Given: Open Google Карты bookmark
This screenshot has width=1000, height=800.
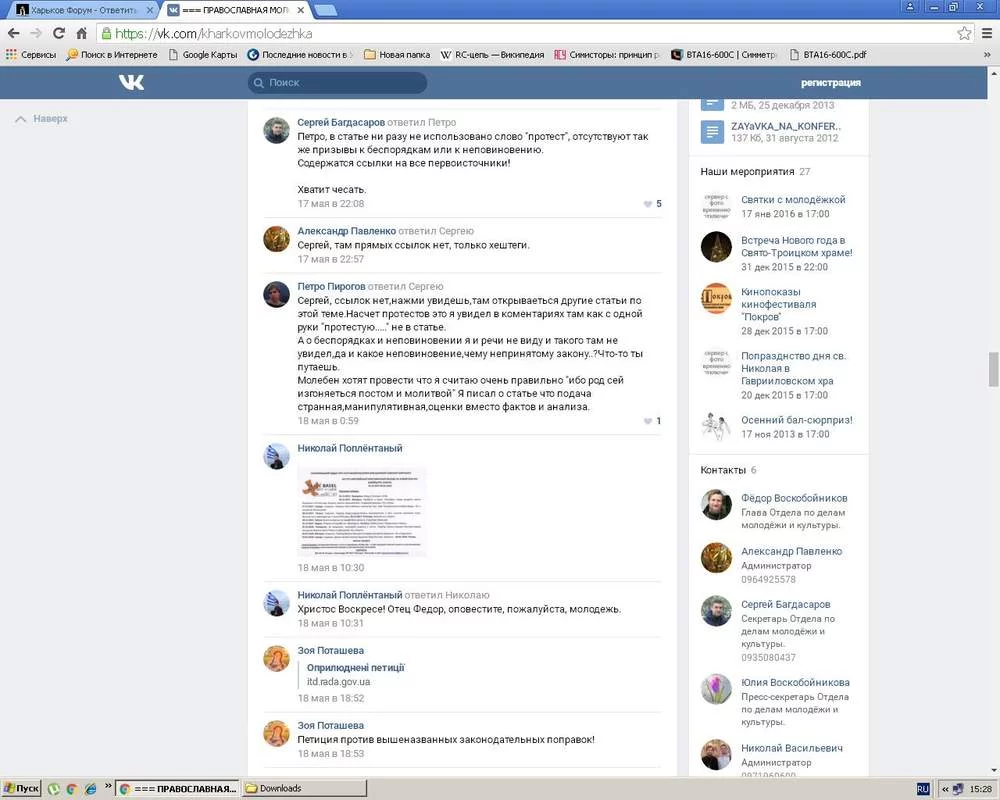Looking at the screenshot, I should coord(203,55).
